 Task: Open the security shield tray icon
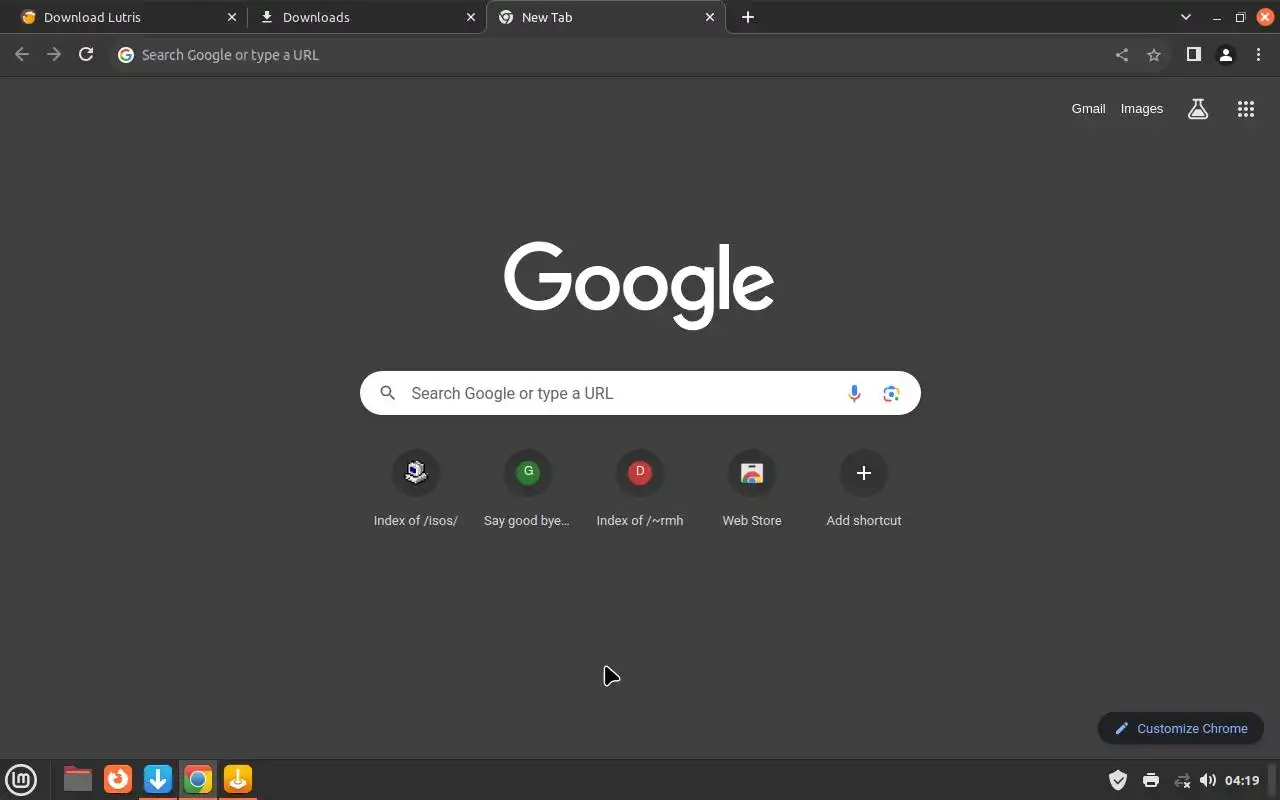coord(1118,780)
